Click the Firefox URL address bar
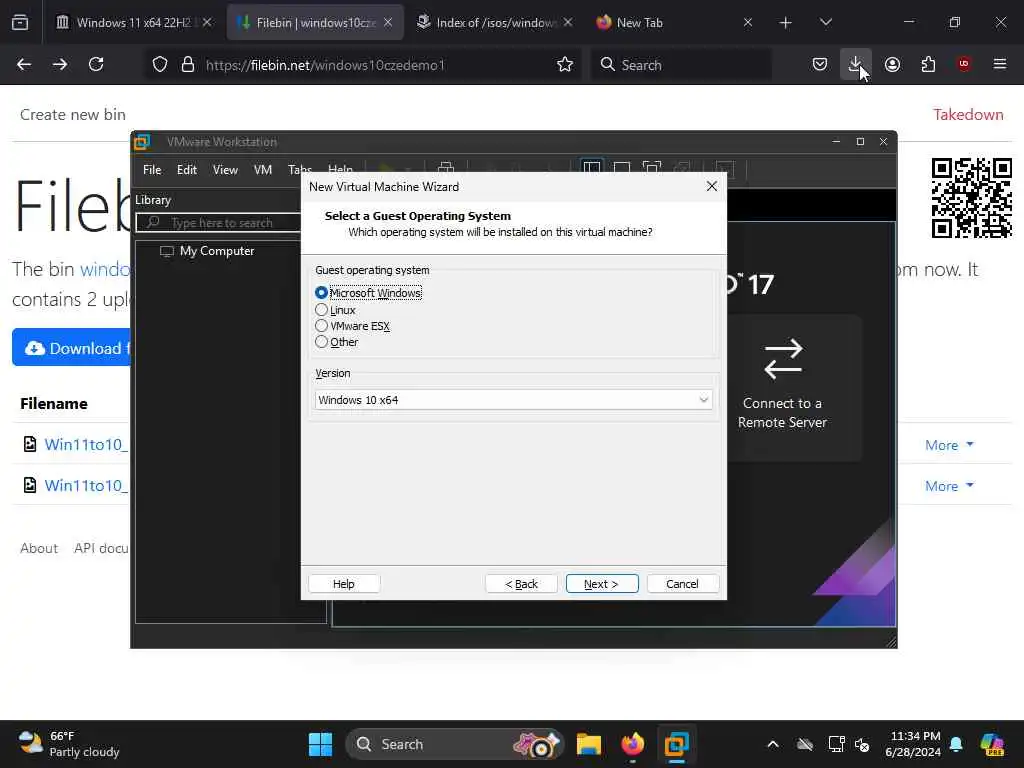This screenshot has height=768, width=1024. point(362,64)
